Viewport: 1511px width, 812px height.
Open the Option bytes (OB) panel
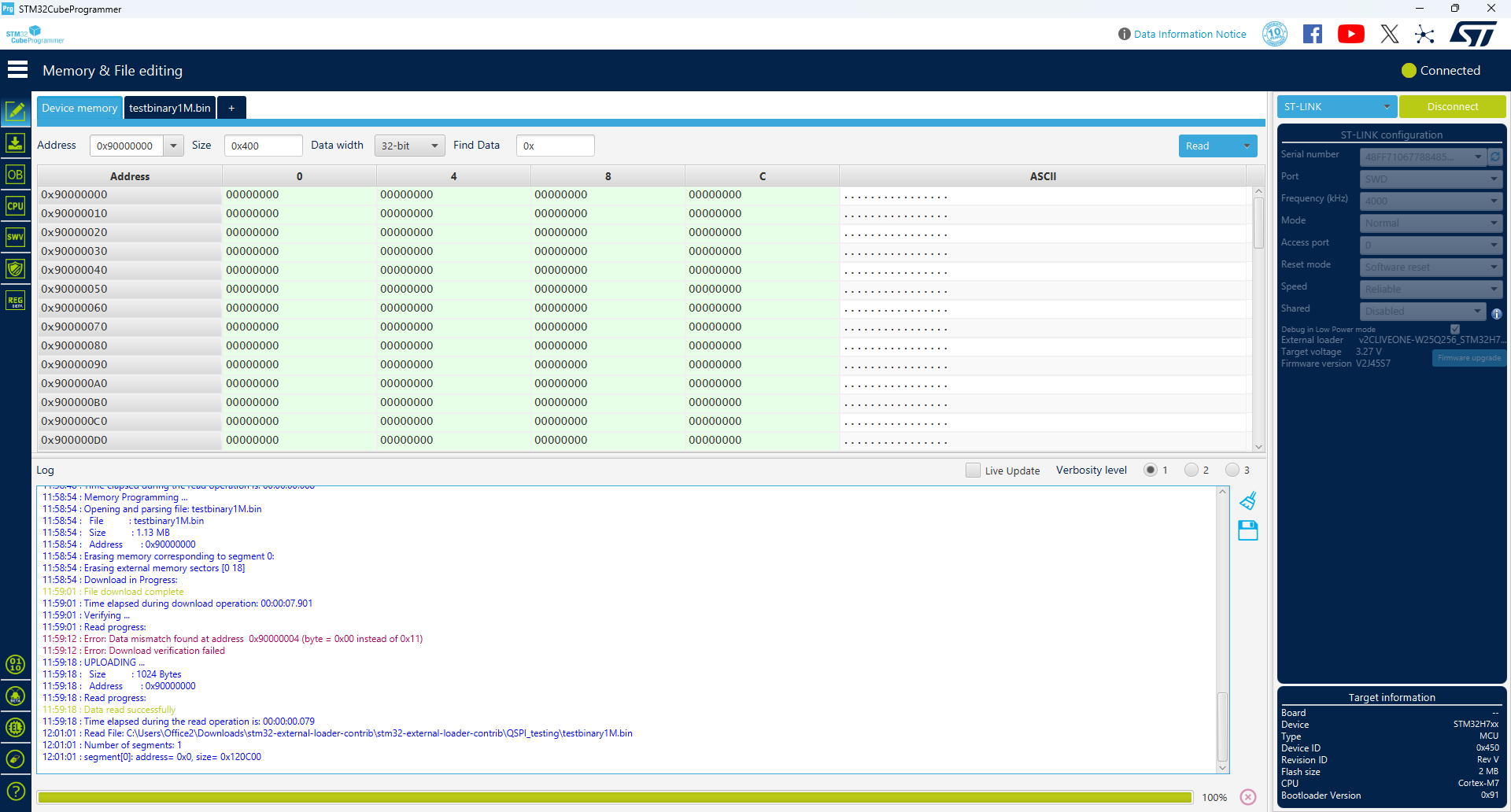coord(16,174)
